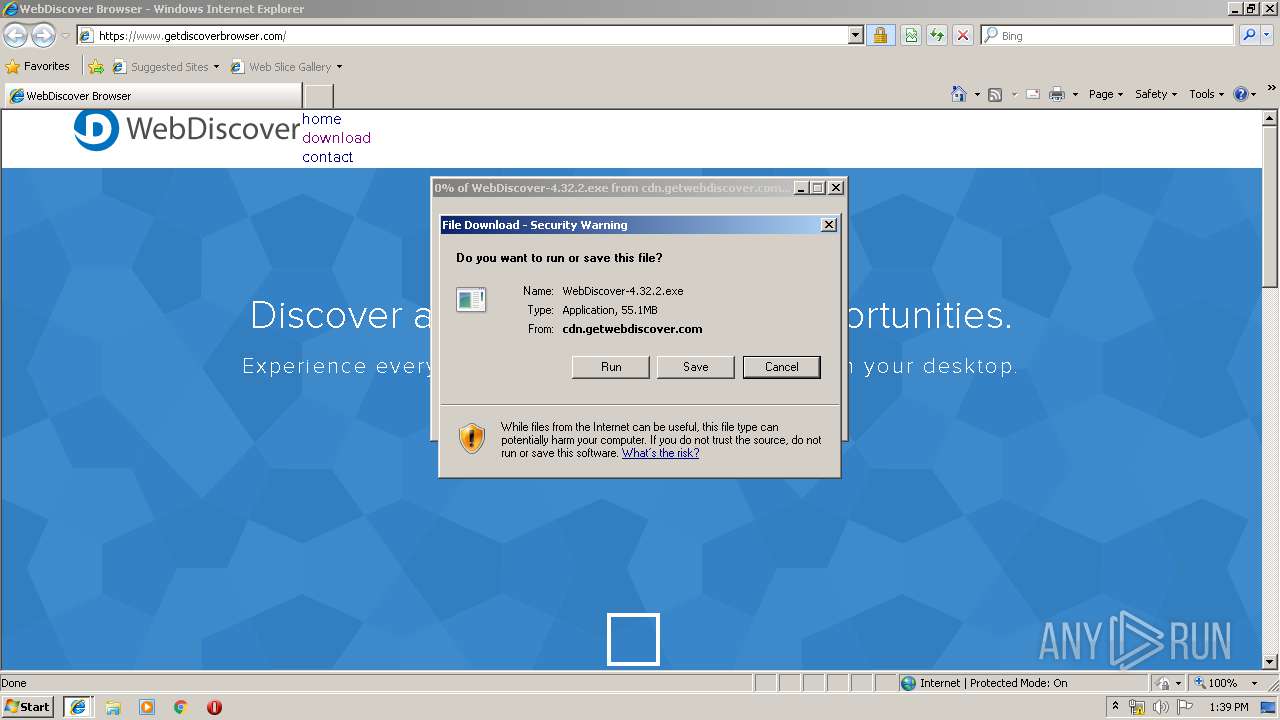Expand the Suggested Sites dropdown

coord(216,67)
